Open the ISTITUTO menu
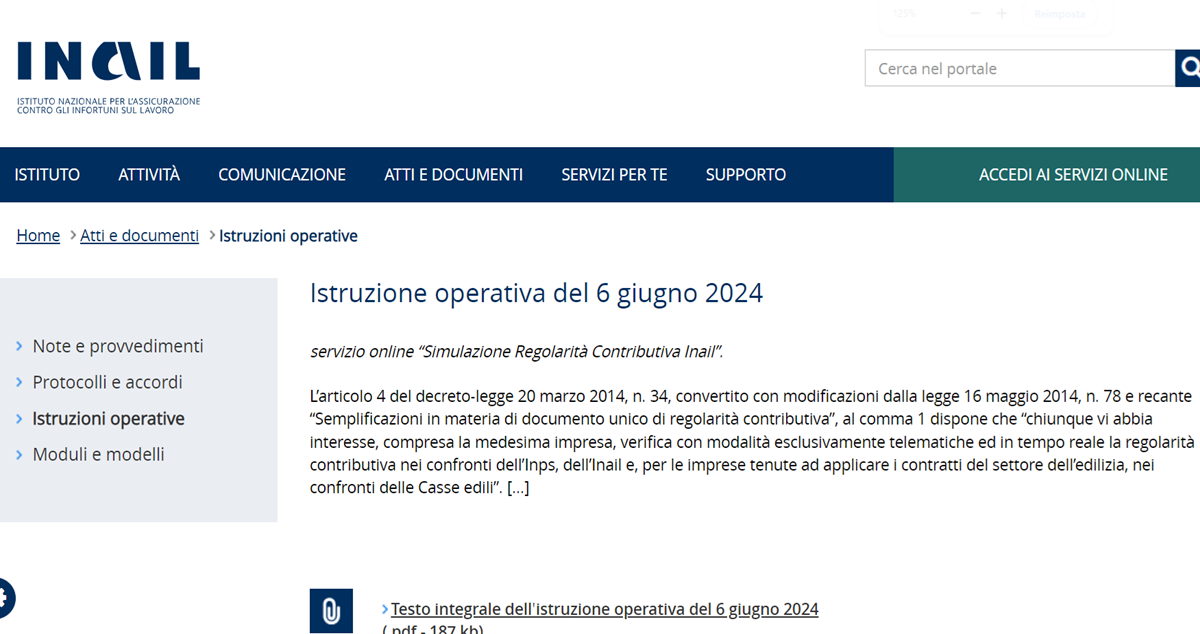This screenshot has width=1200, height=634. [47, 174]
